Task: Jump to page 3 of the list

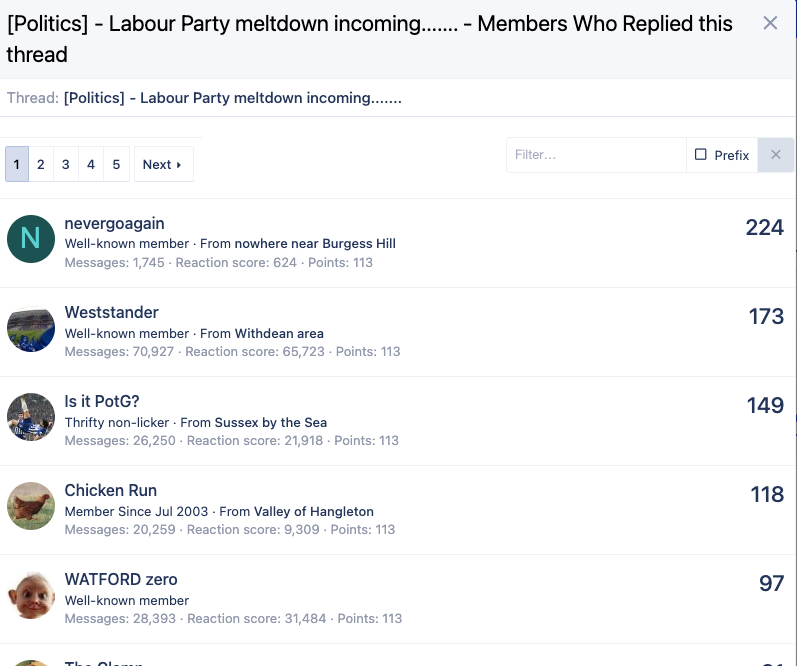Action: pos(66,164)
